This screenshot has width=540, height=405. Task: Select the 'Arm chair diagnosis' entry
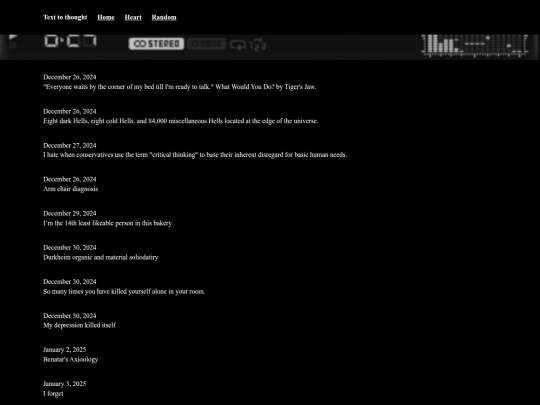coord(71,189)
